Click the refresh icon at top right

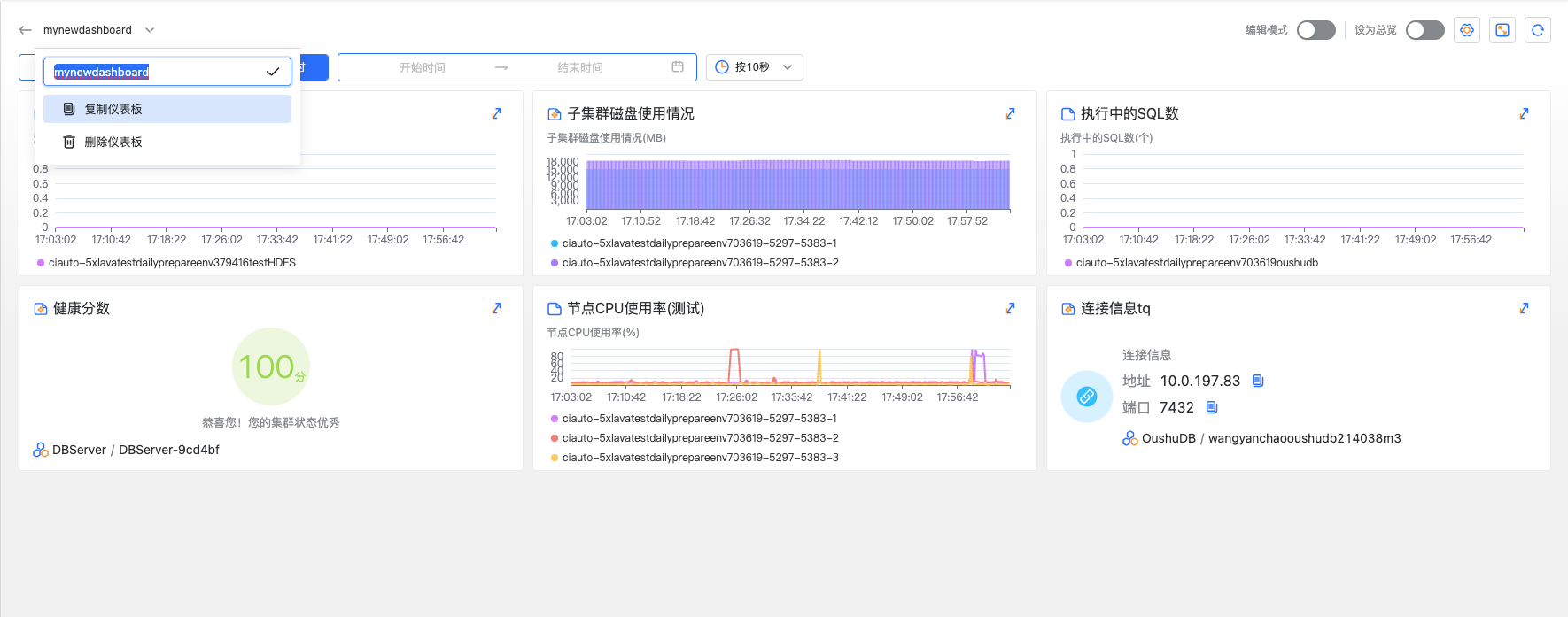tap(1538, 30)
